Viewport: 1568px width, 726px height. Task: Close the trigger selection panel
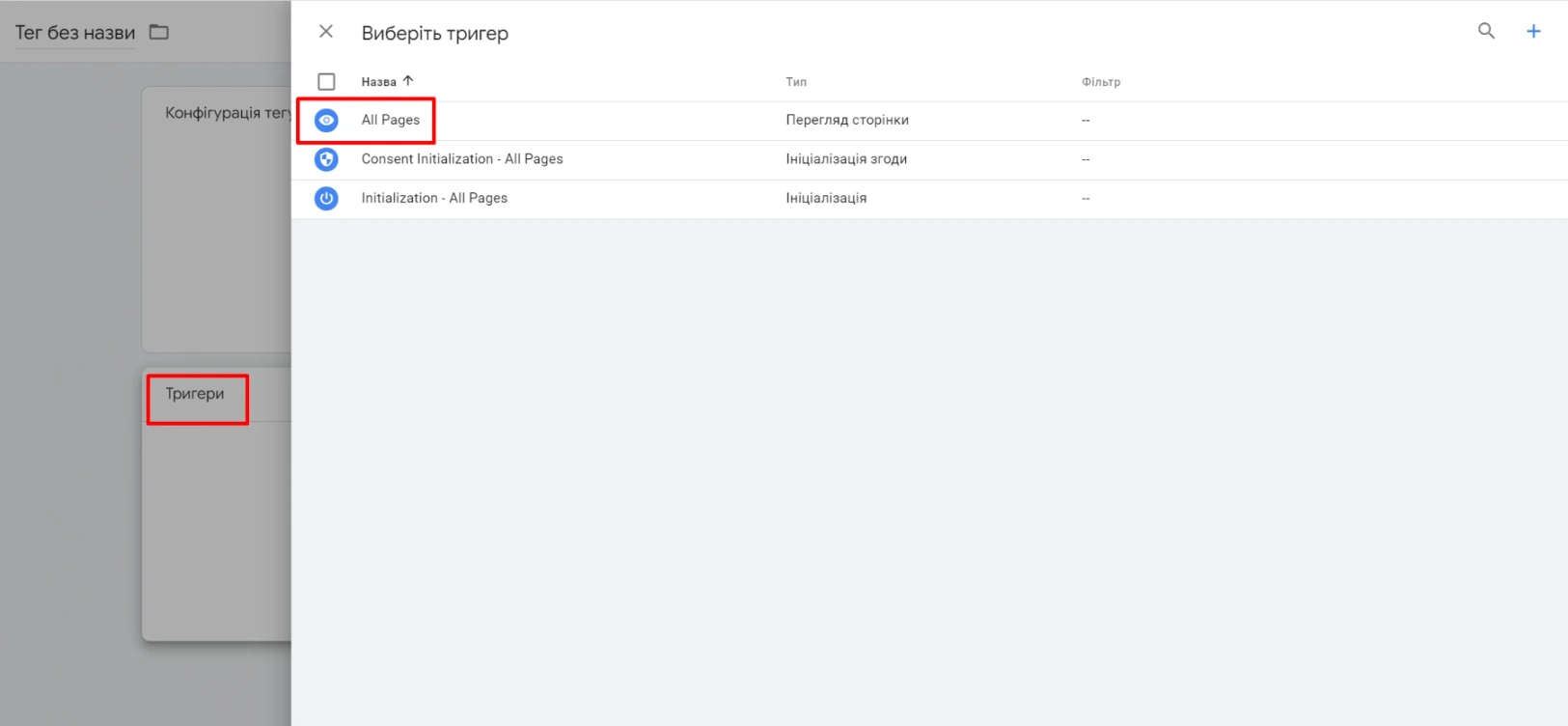point(326,32)
